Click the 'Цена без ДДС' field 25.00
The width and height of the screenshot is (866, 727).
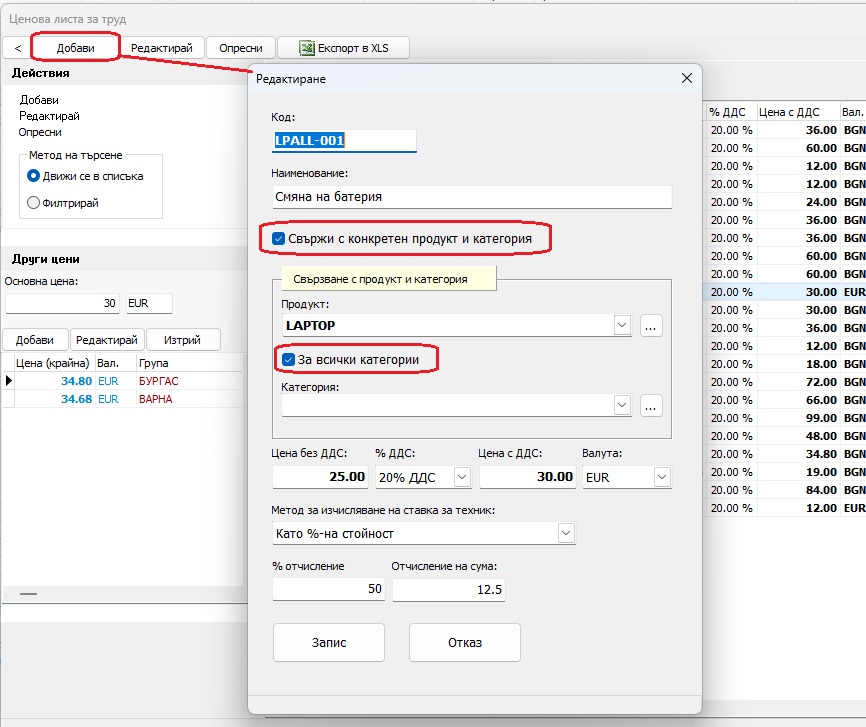coord(320,477)
